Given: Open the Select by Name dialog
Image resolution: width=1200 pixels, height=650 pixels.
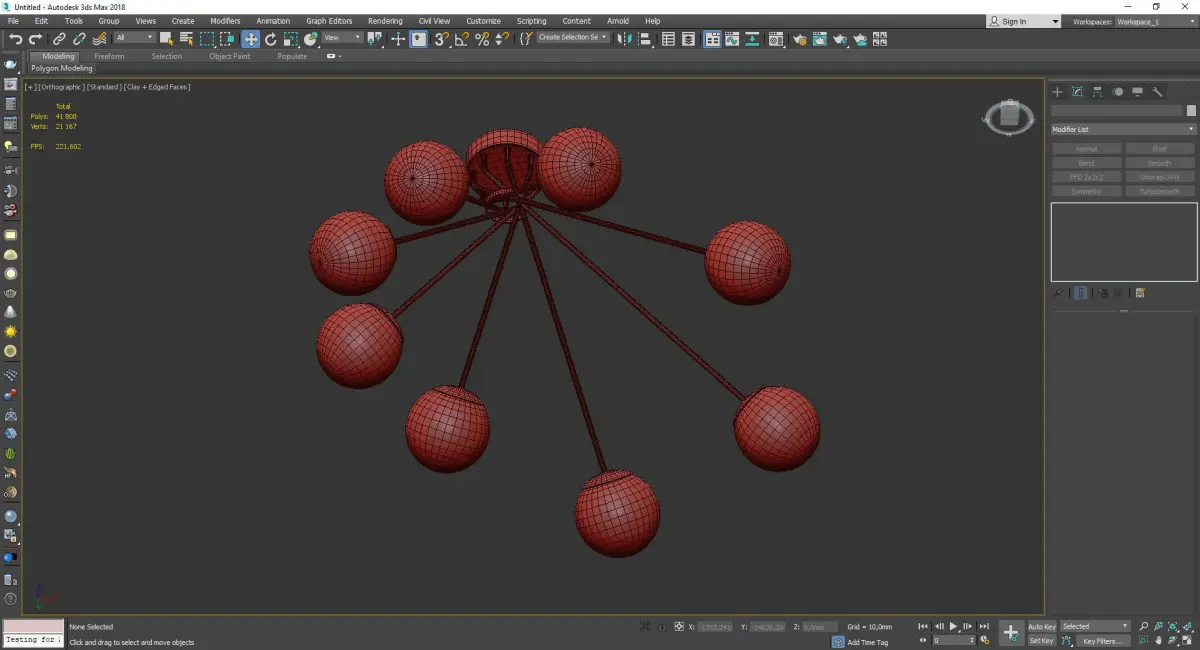Looking at the screenshot, I should 187,39.
